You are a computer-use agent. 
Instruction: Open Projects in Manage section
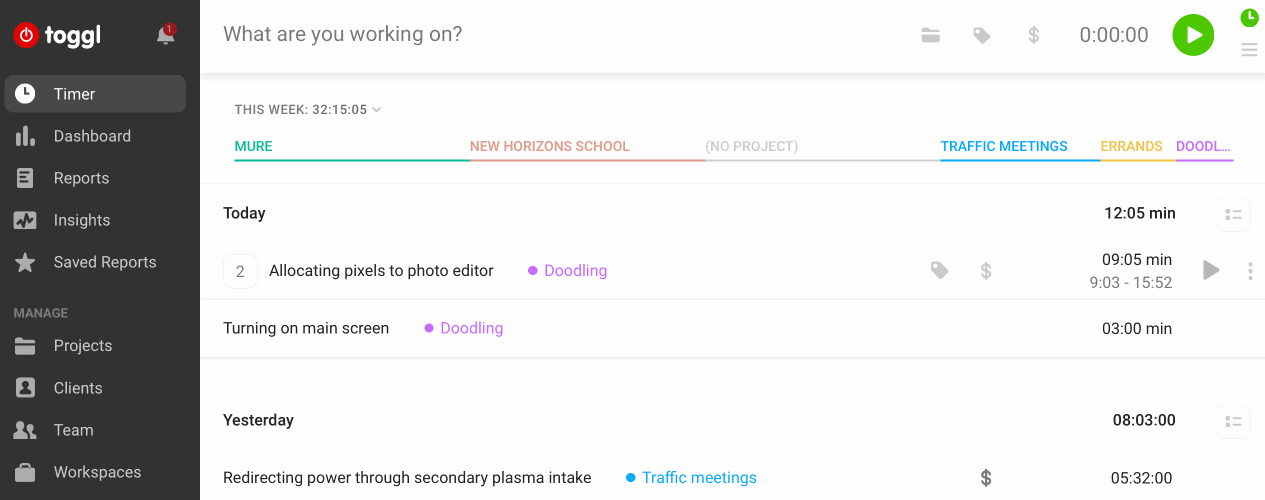pyautogui.click(x=82, y=346)
